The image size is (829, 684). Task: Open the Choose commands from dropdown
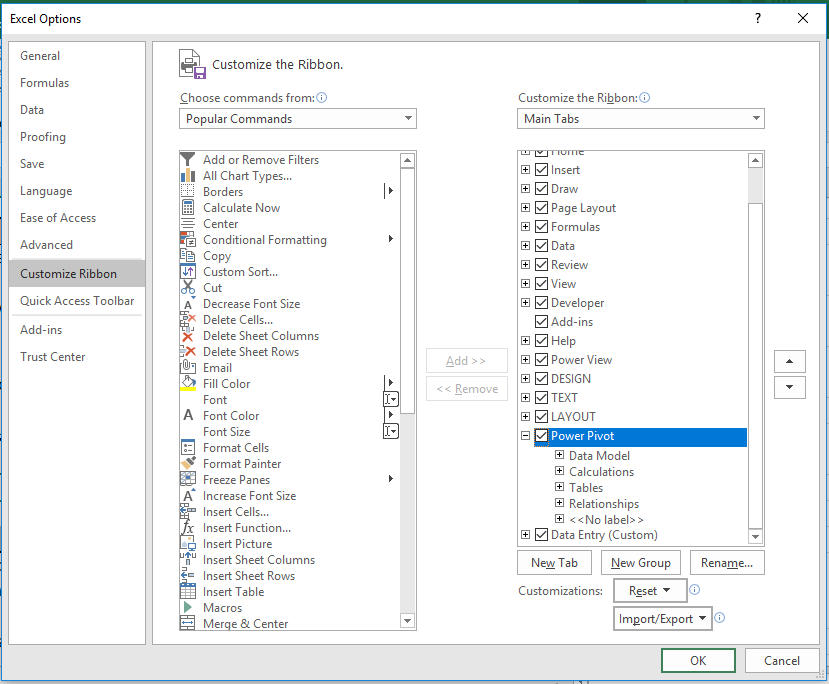(x=298, y=118)
